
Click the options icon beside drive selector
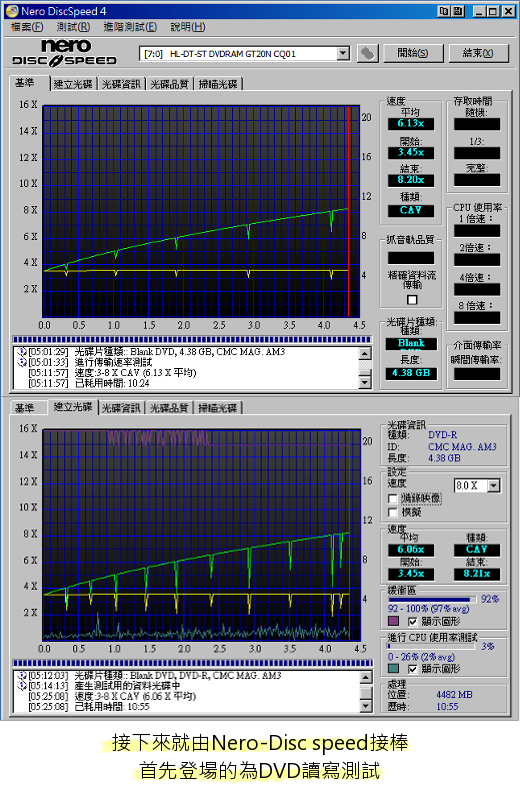point(367,53)
